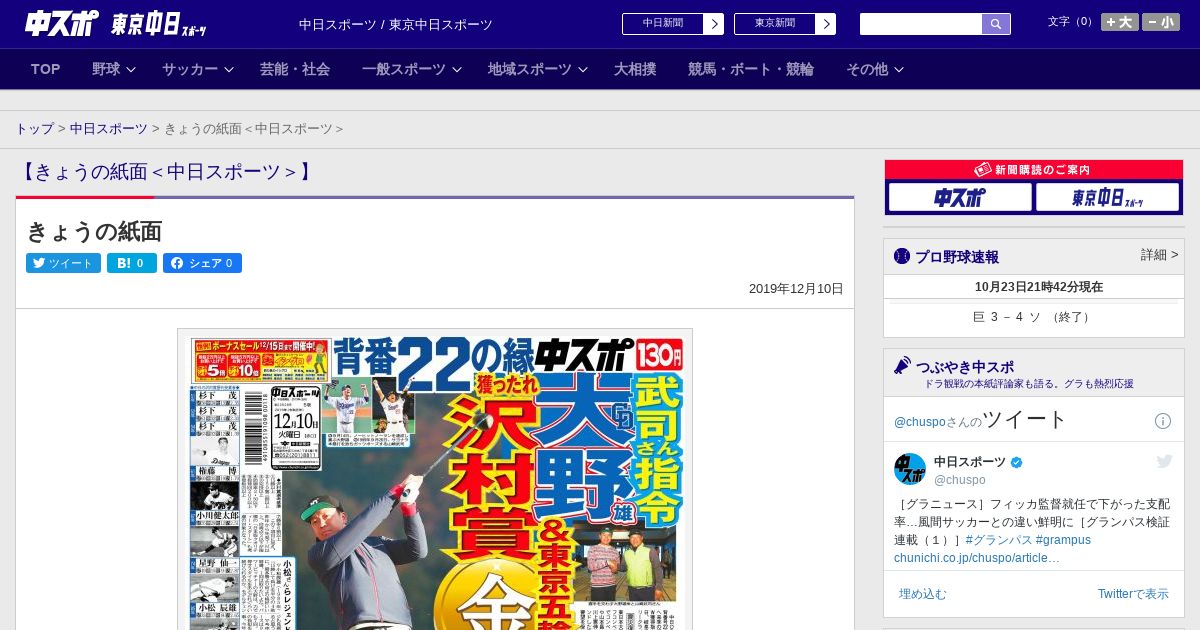This screenshot has width=1200, height=630.
Task: Open the 競馬・ボート・競輪 menu item
Action: click(751, 69)
